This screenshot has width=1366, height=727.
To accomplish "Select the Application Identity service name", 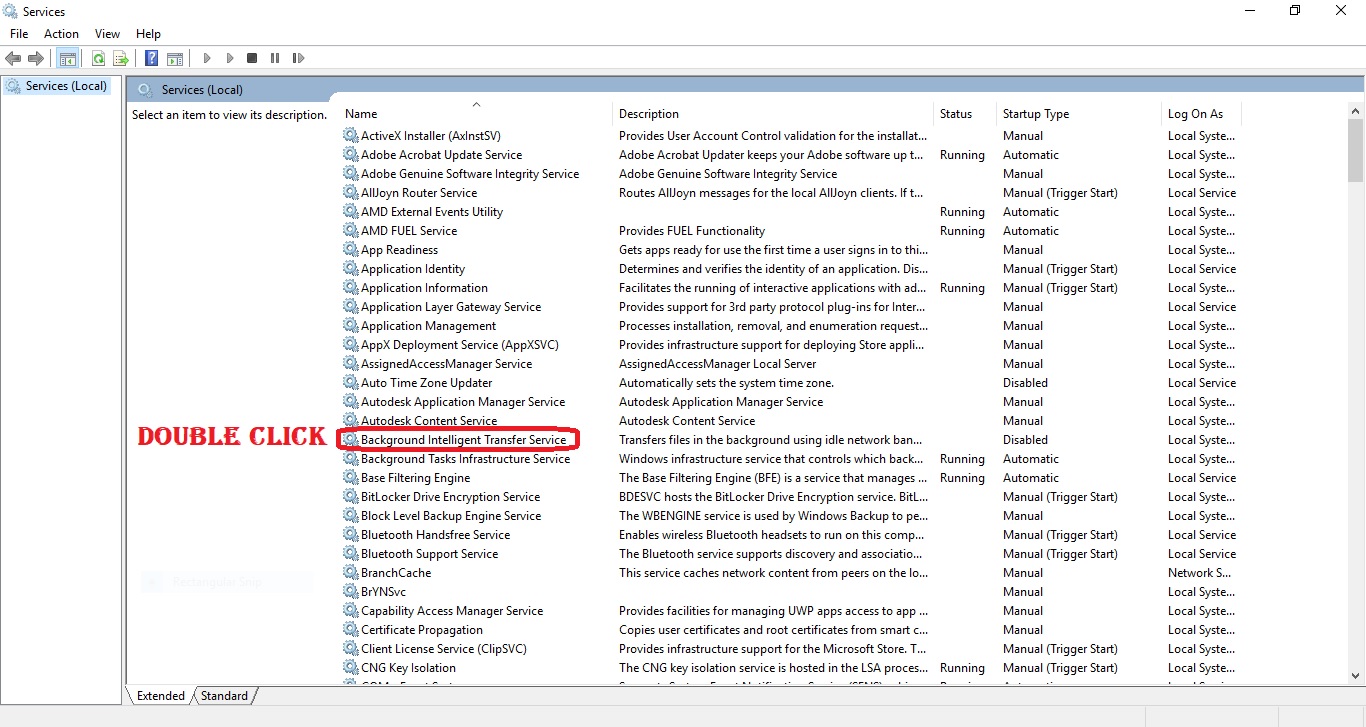I will 413,268.
